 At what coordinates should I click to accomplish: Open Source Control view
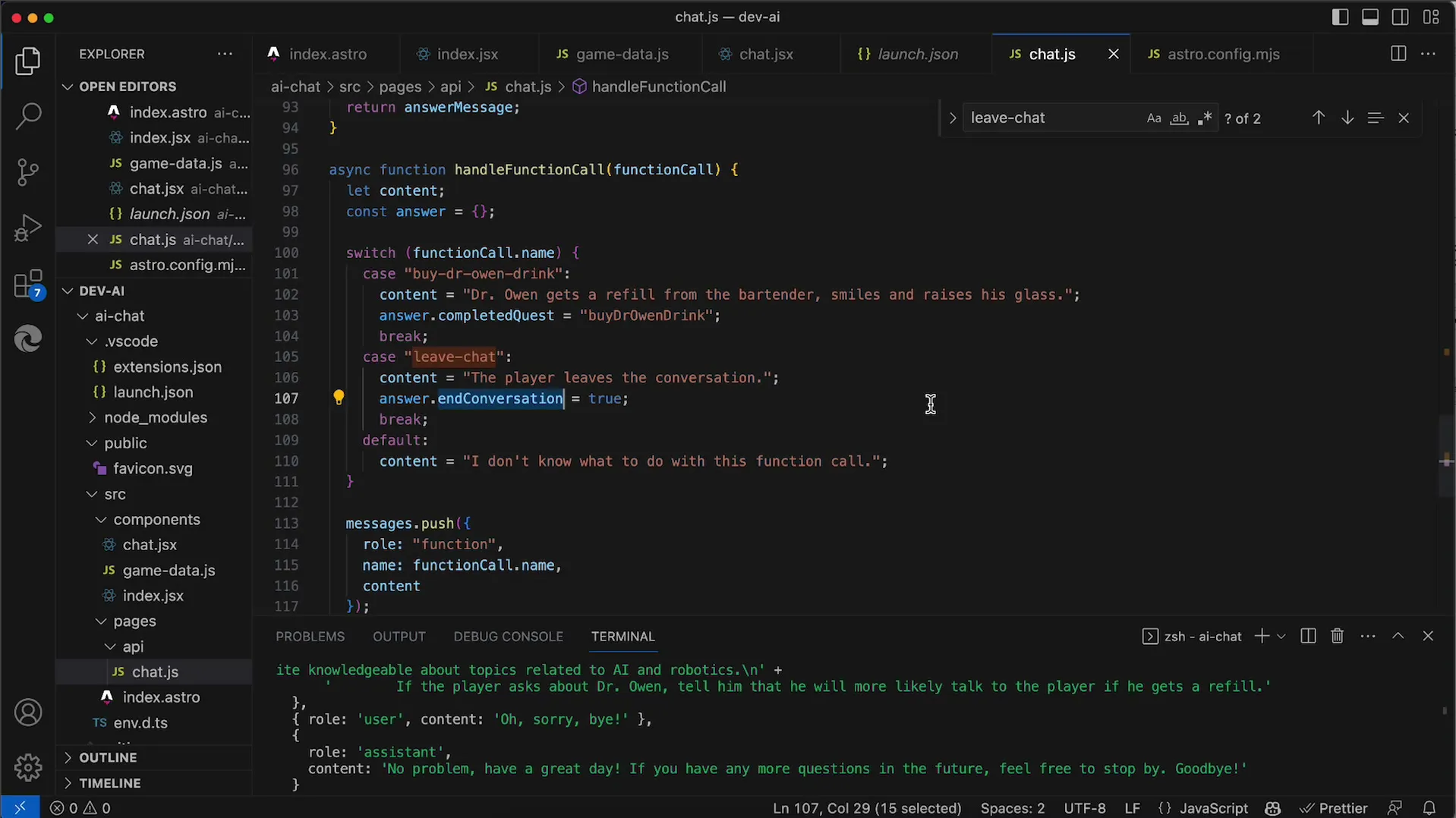pos(28,172)
